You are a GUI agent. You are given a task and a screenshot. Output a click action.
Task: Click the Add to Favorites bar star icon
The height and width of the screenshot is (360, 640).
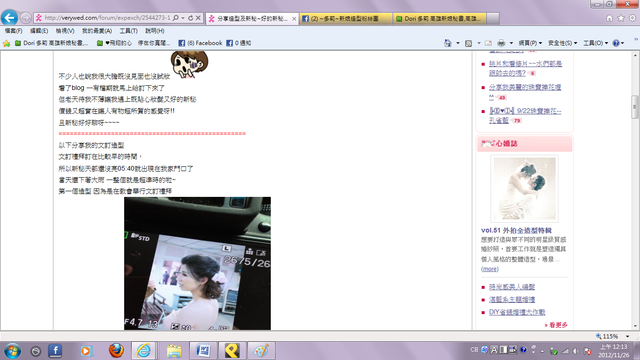pyautogui.click(x=7, y=43)
